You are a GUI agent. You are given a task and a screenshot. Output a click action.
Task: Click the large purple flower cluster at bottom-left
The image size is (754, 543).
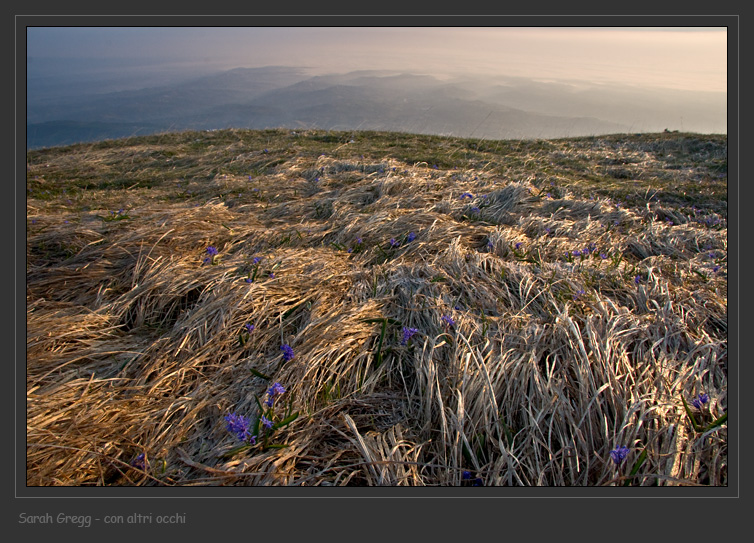tap(238, 425)
